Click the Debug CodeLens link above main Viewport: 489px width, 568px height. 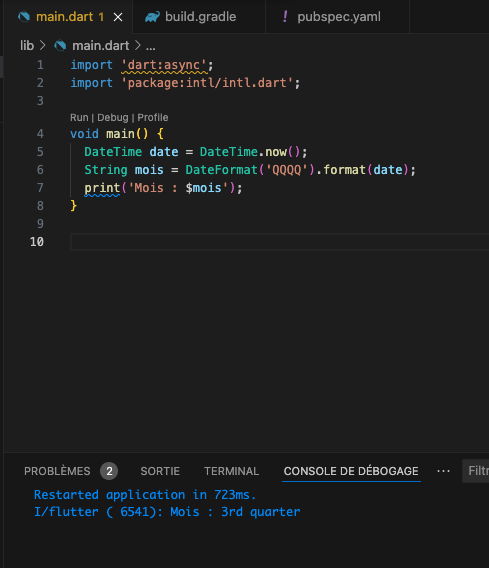point(113,117)
